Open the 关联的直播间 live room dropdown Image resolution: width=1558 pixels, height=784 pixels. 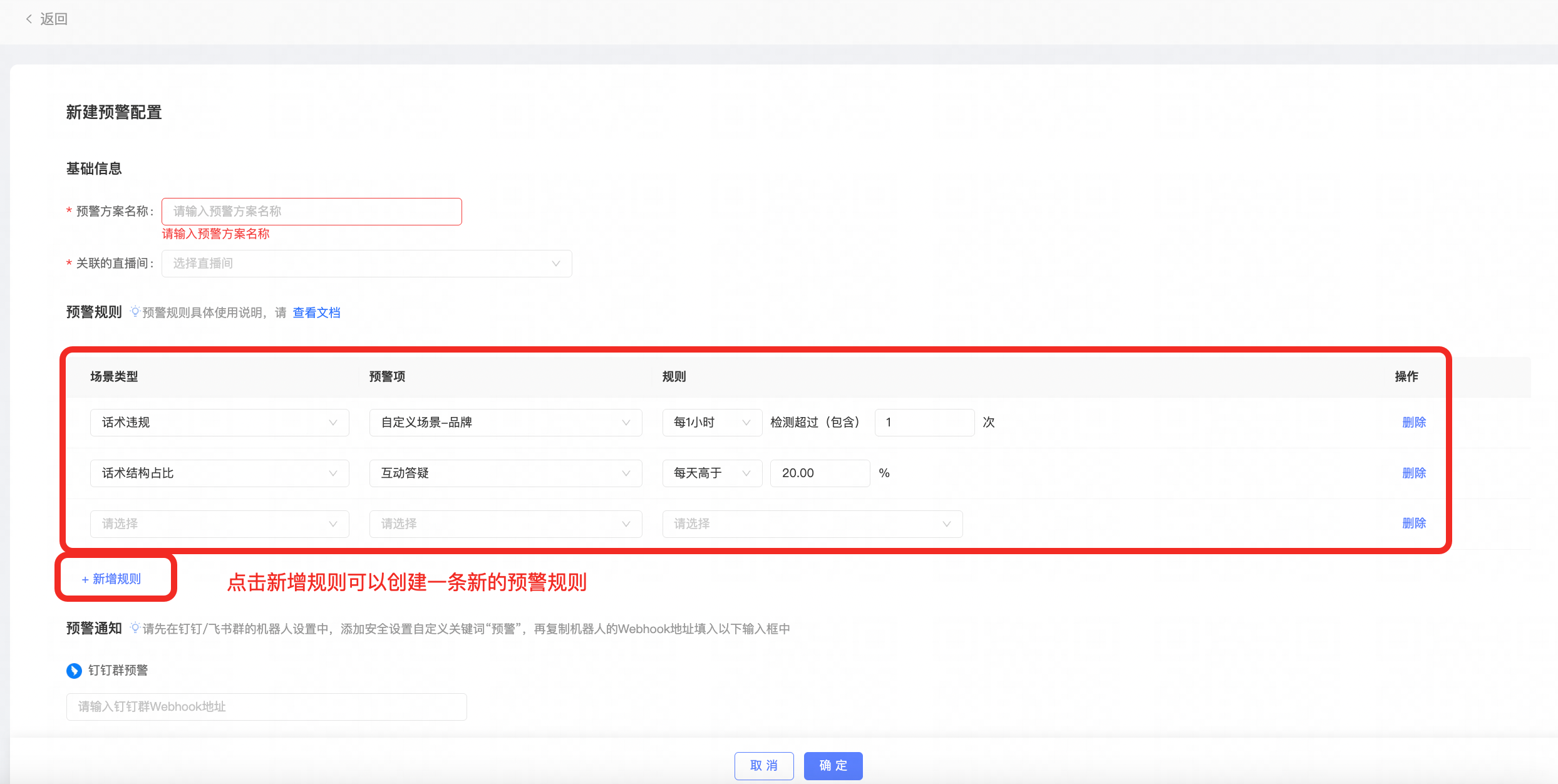click(x=366, y=264)
